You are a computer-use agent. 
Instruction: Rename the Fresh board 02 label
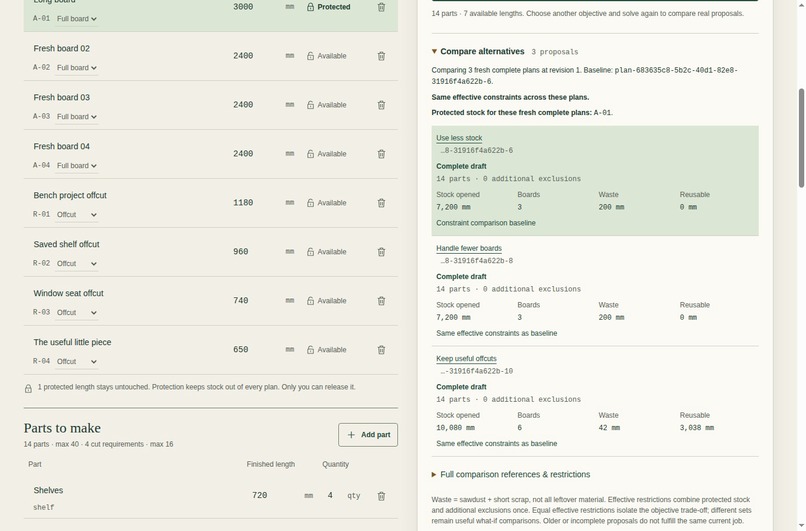pos(62,48)
